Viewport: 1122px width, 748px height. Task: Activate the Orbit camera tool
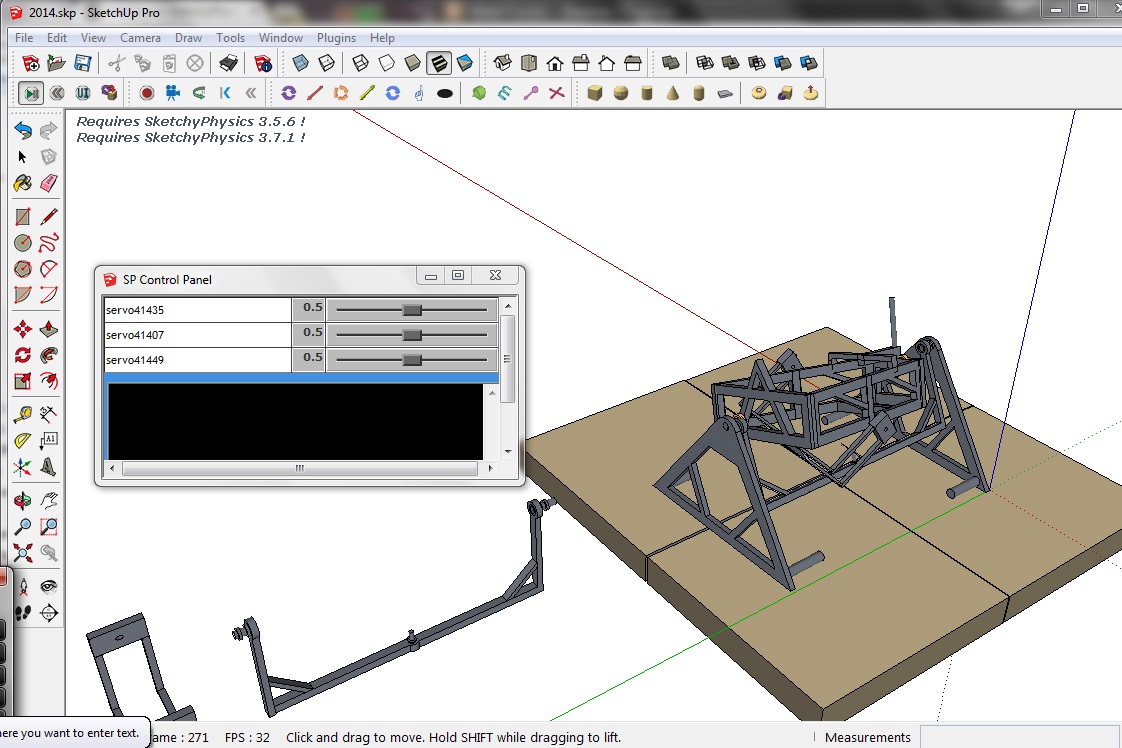23,500
